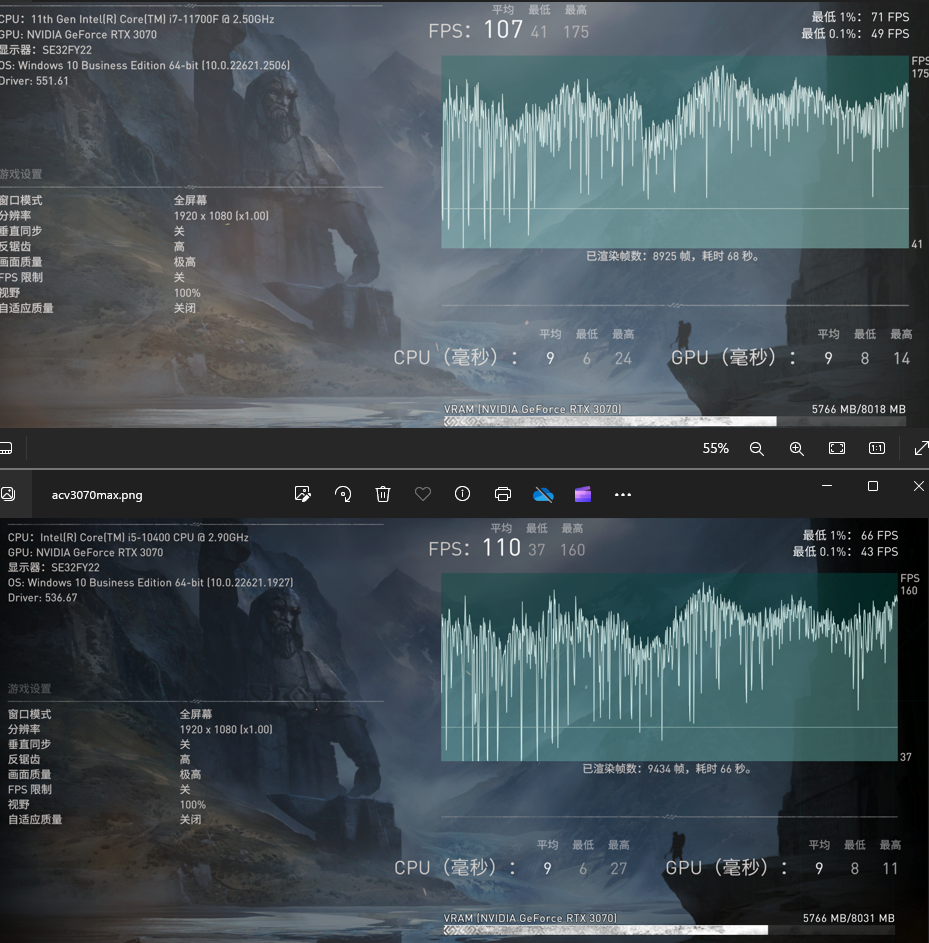Click the 5766 MB/8031 MB VRAM value
This screenshot has height=943, width=929.
click(x=848, y=918)
